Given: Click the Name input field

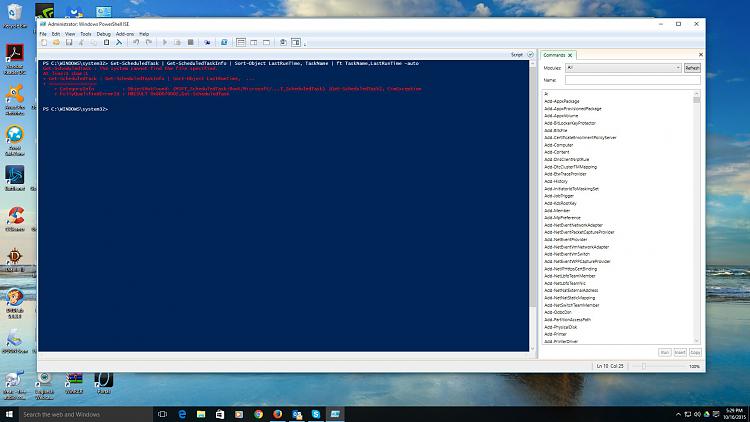Looking at the screenshot, I should pos(632,80).
